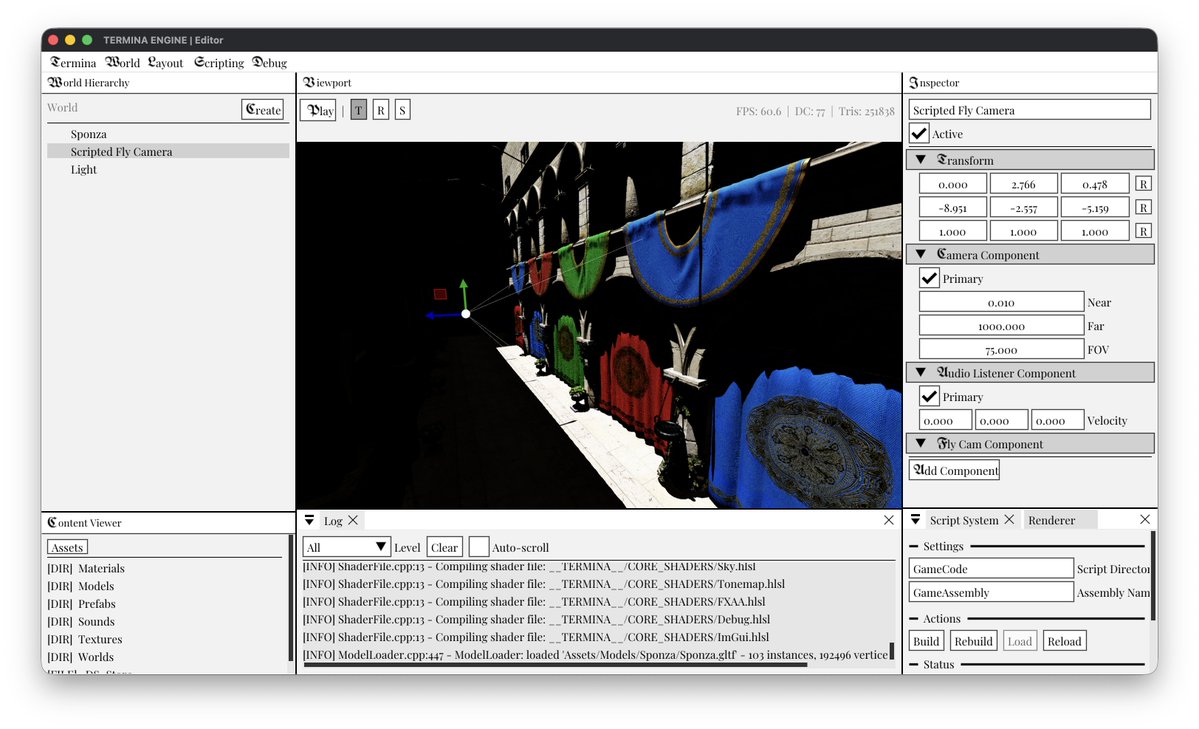1199x729 pixels.
Task: Open the Prefabs directory
Action: tap(81, 604)
